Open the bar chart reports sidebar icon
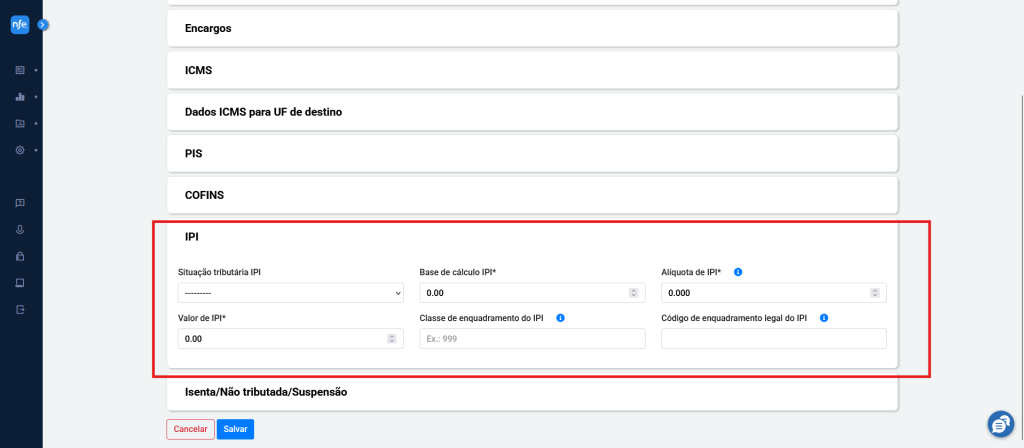The image size is (1024, 448). click(20, 97)
